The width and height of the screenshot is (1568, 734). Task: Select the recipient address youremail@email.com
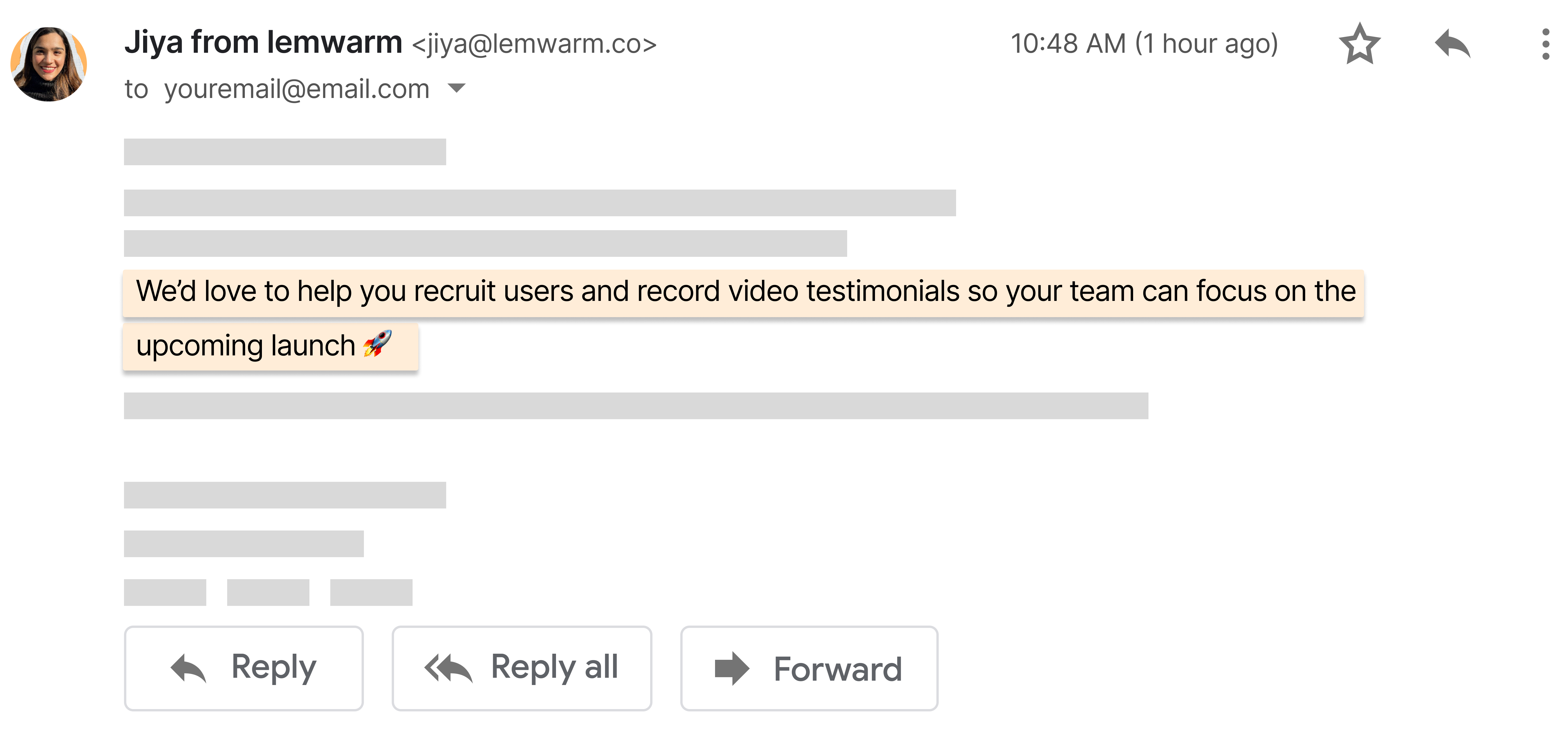[296, 89]
